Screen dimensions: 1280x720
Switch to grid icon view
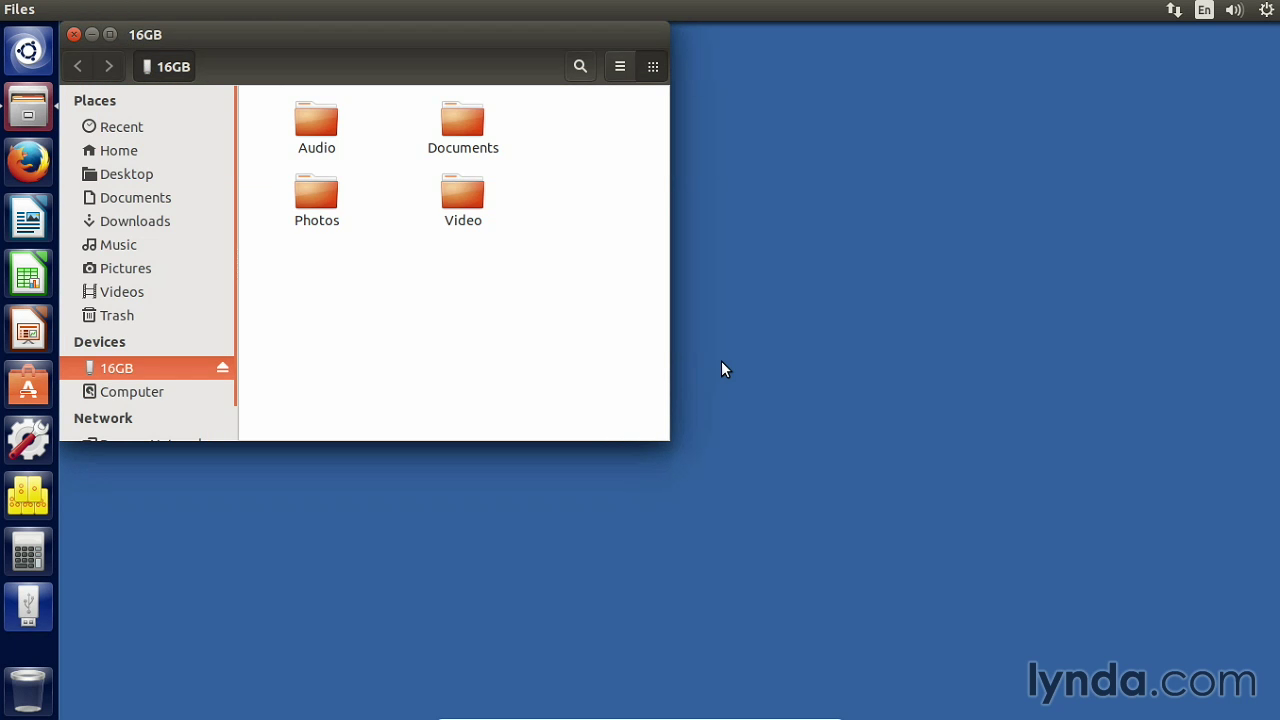[653, 66]
